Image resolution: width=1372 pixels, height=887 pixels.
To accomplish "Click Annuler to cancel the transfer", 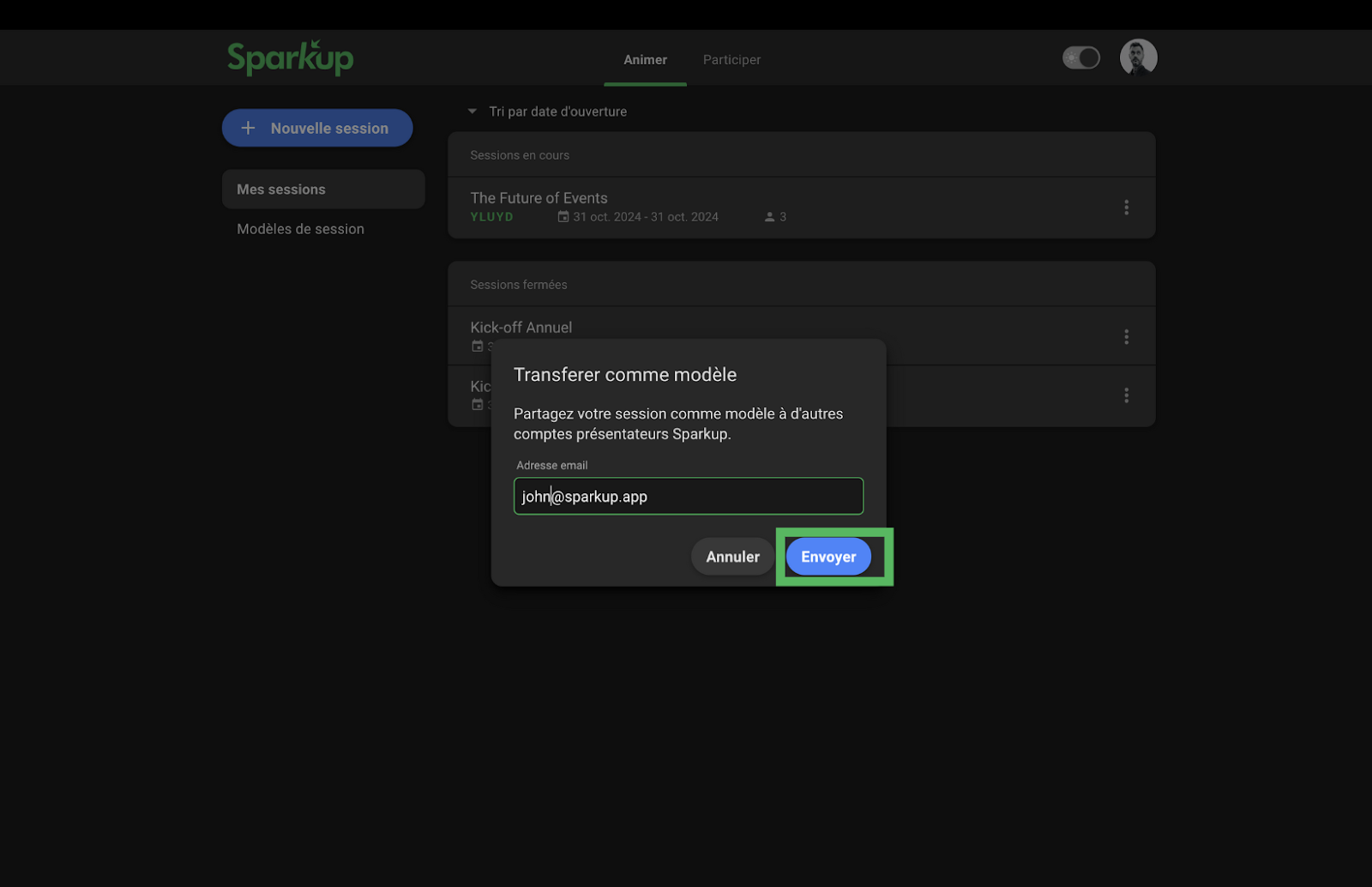I will click(732, 557).
